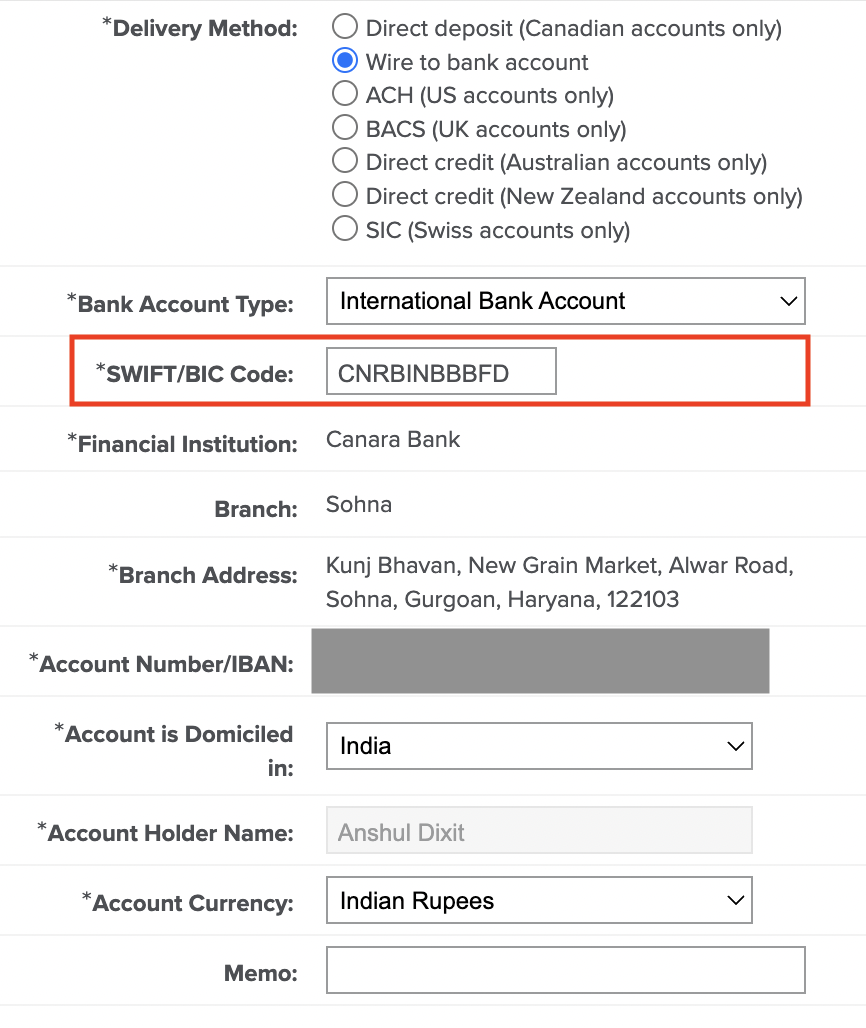Click inside the Memo text box
The image size is (866, 1028).
click(565, 971)
